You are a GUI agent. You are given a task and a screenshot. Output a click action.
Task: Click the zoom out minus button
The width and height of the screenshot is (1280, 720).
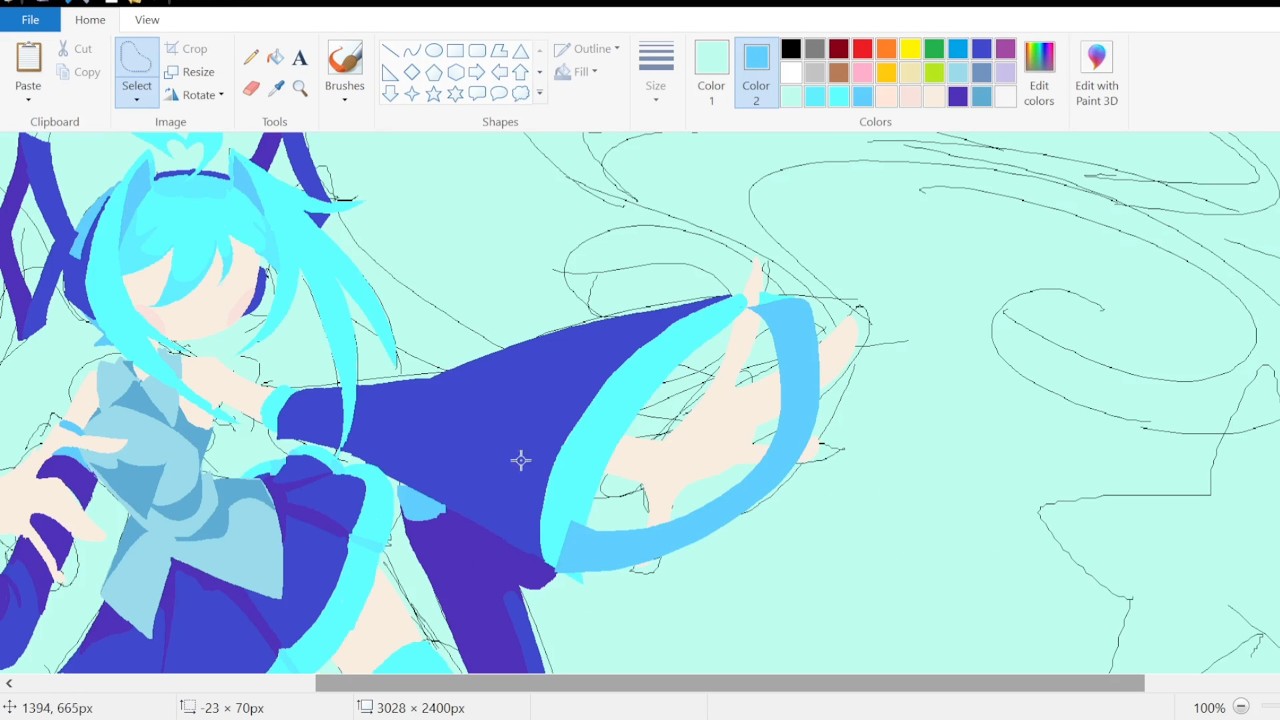click(1241, 707)
